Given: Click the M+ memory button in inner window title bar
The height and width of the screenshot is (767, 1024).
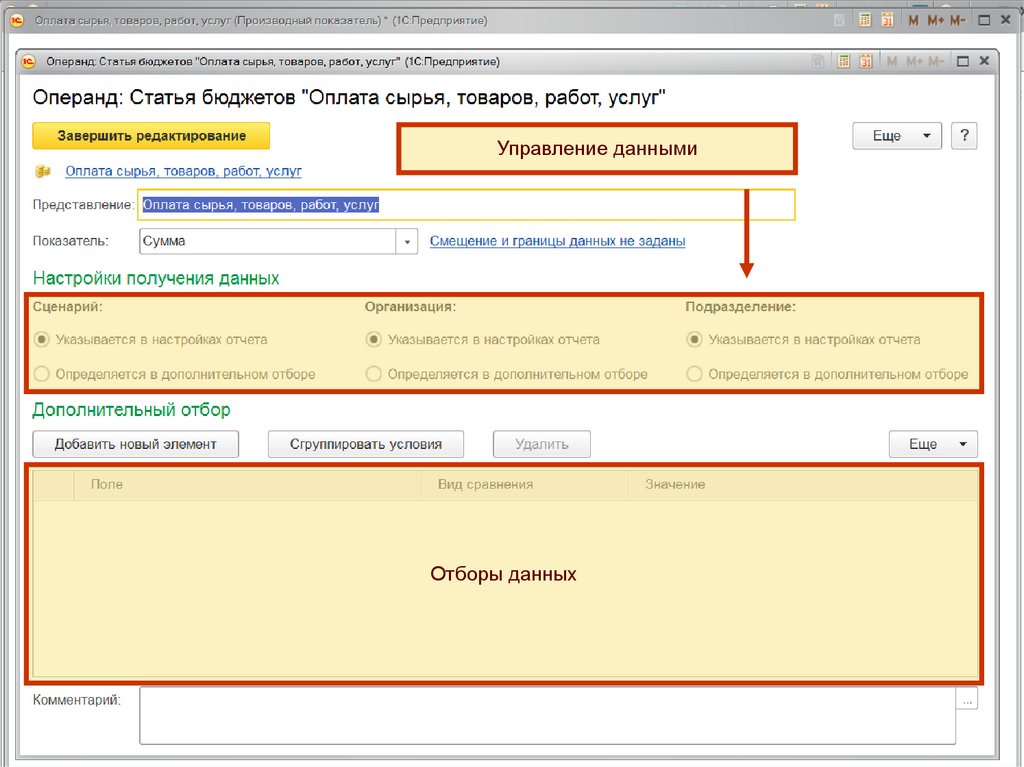Looking at the screenshot, I should coord(914,61).
